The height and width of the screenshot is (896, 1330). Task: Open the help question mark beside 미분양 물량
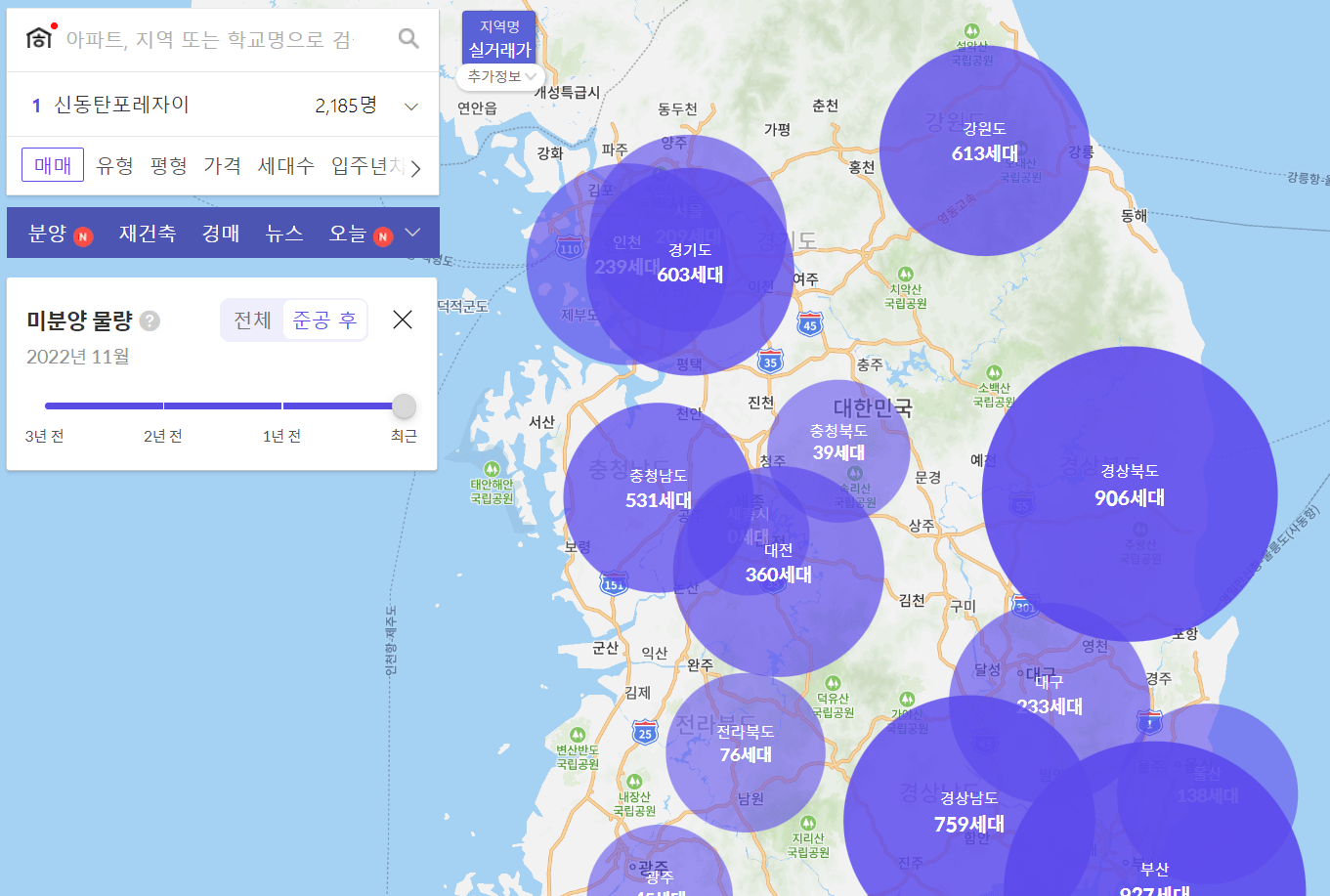pyautogui.click(x=150, y=320)
